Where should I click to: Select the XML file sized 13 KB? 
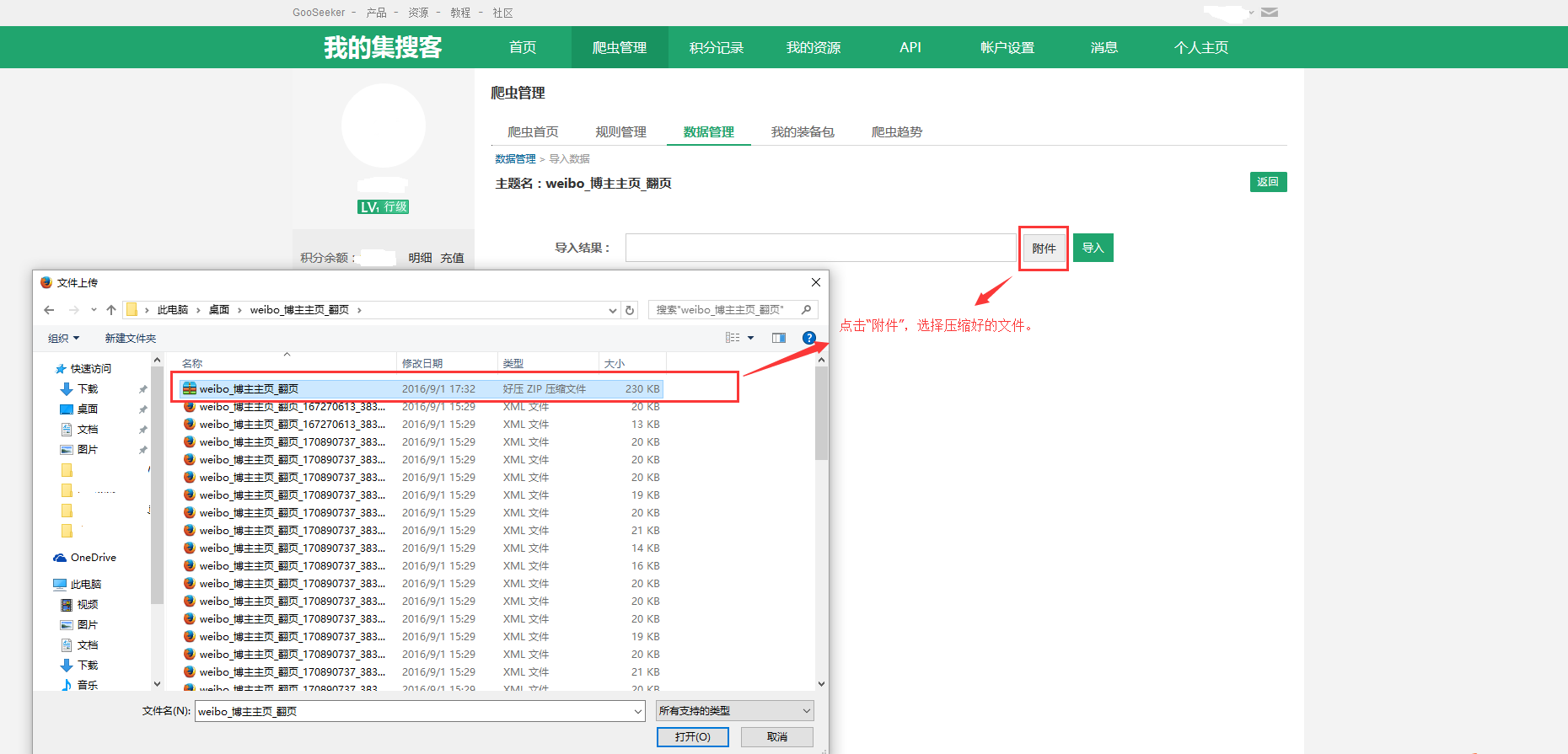422,425
